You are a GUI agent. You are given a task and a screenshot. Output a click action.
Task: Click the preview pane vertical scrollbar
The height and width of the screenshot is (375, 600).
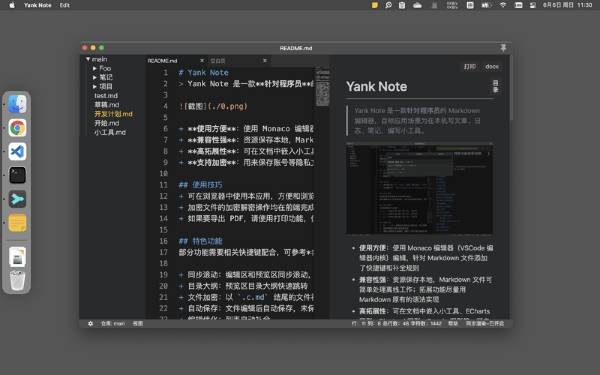(x=511, y=88)
